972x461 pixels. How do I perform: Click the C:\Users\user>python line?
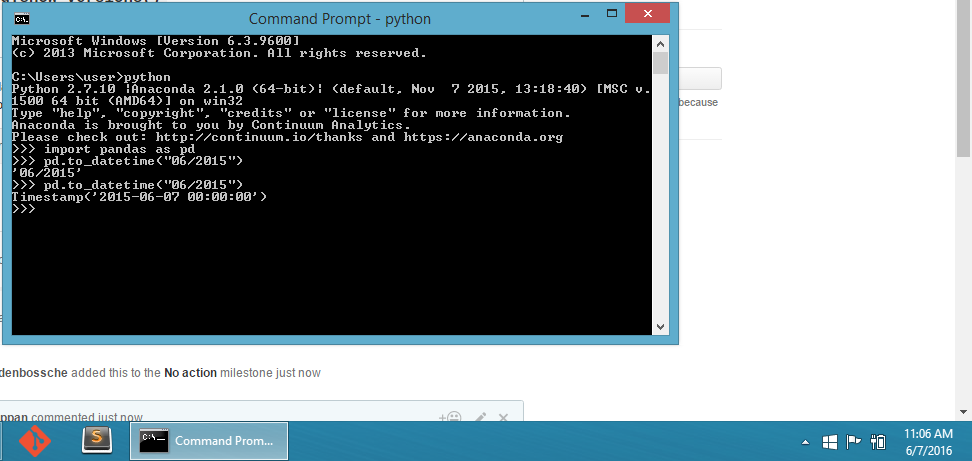click(x=91, y=77)
